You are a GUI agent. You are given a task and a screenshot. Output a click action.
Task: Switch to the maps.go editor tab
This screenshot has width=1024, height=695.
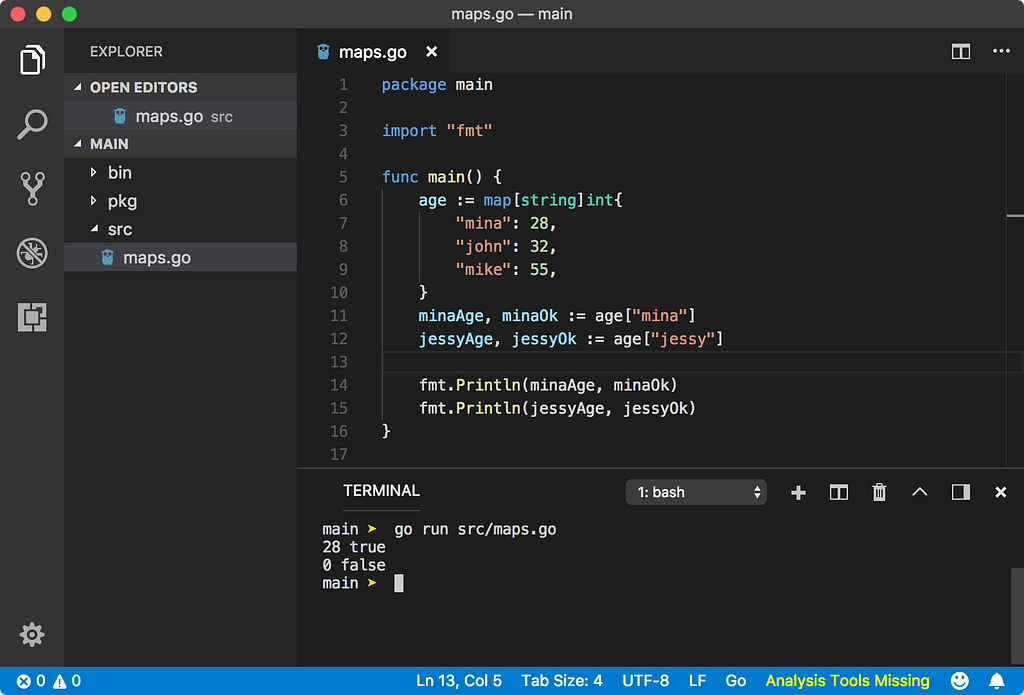coord(374,52)
